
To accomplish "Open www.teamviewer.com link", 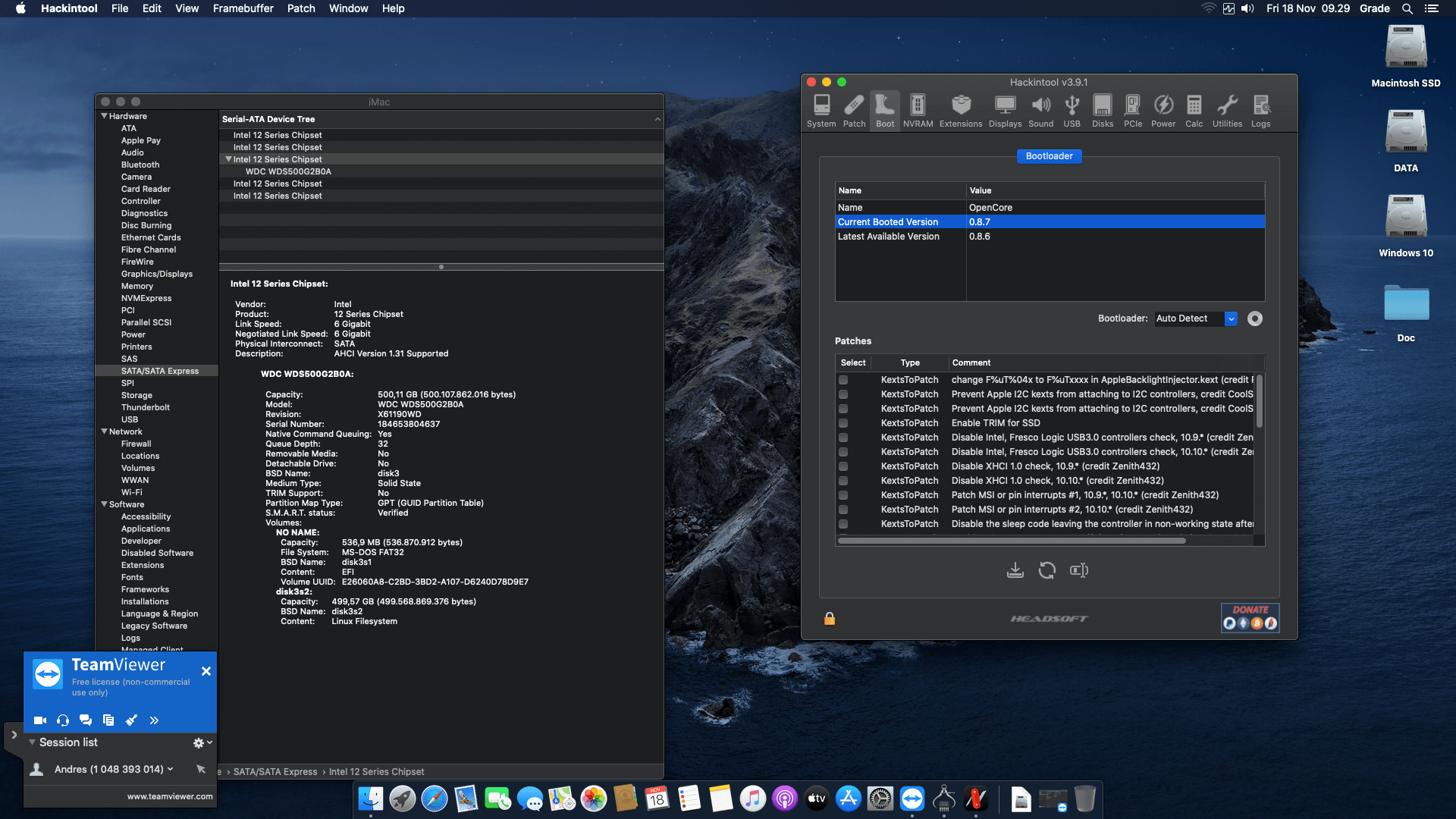I will pyautogui.click(x=170, y=796).
